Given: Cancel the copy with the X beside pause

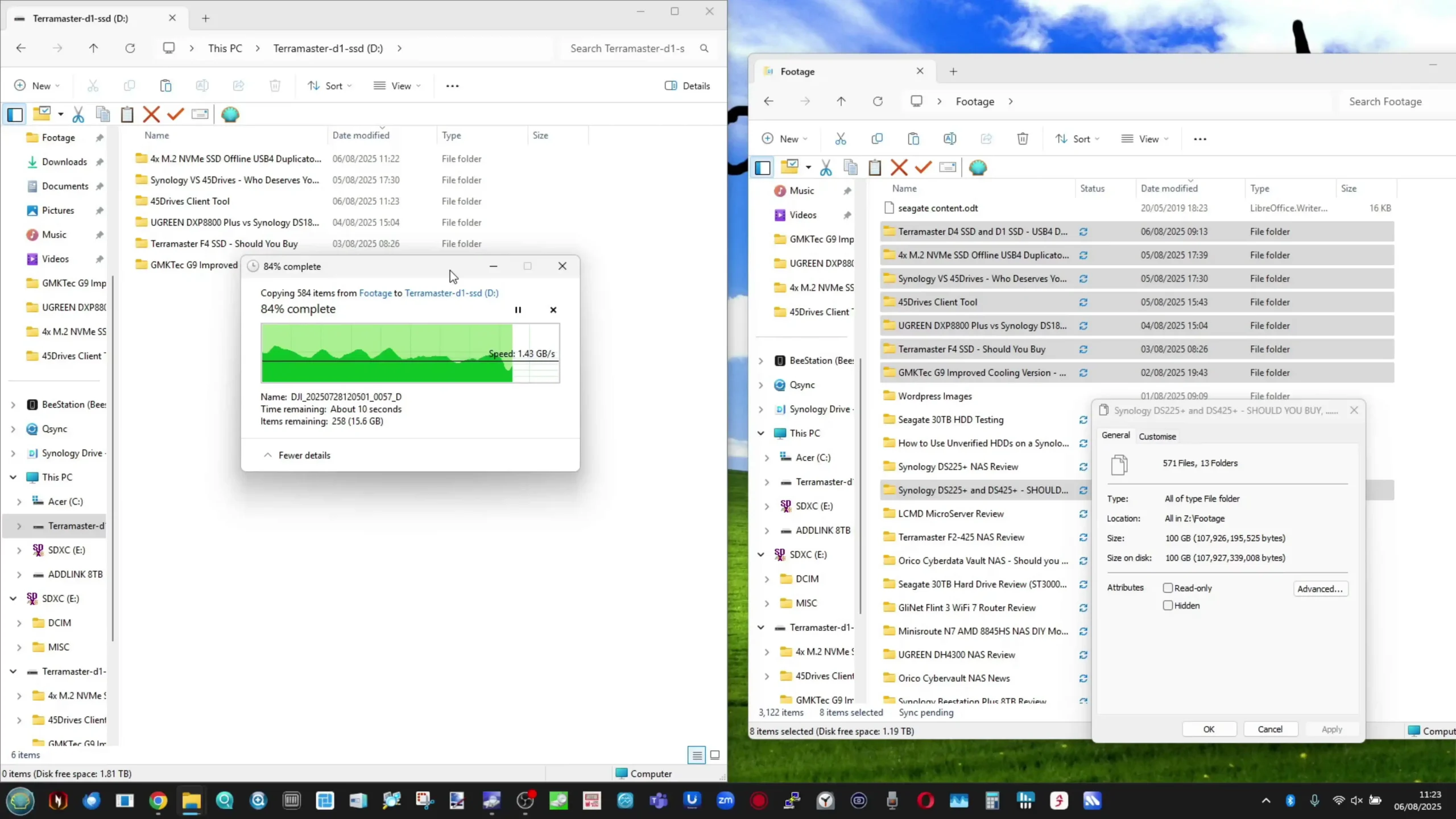Looking at the screenshot, I should pos(553,310).
